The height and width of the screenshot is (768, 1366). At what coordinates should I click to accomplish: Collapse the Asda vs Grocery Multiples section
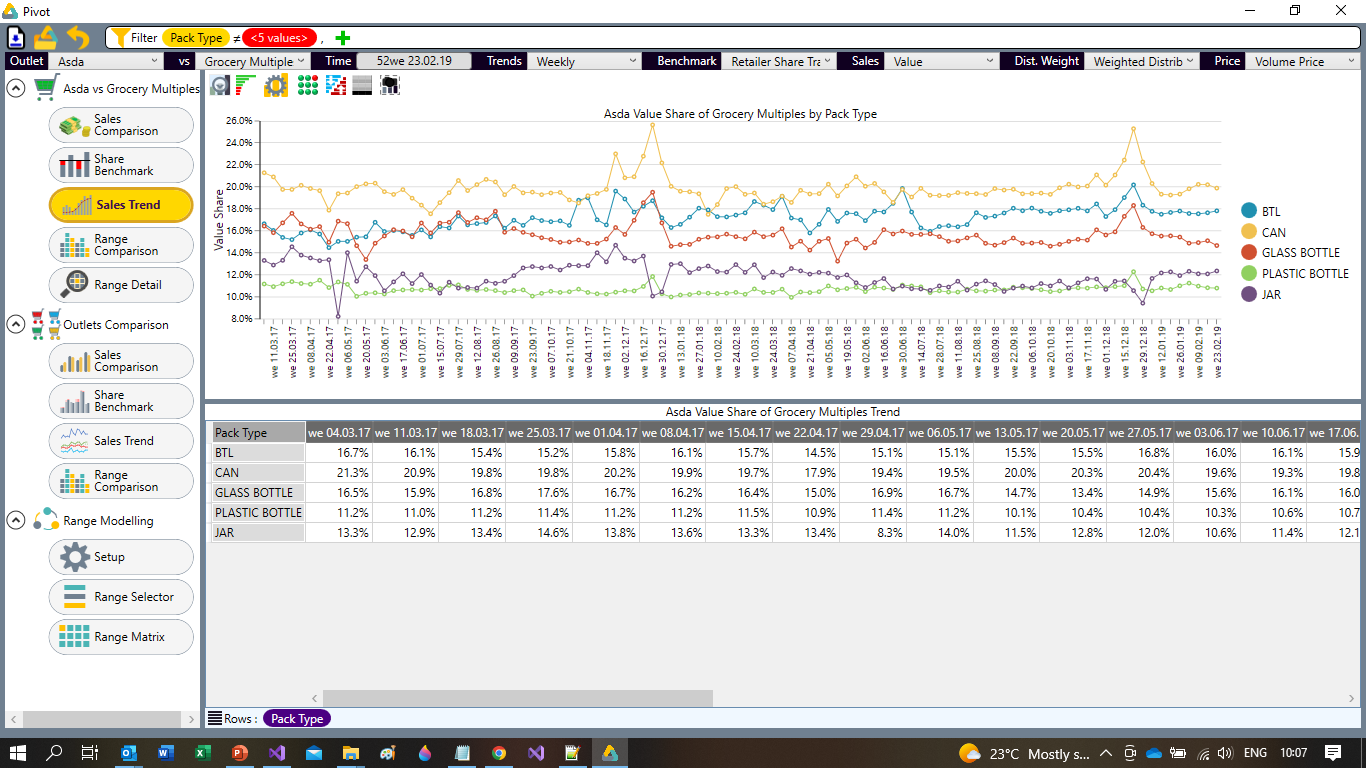coord(16,88)
